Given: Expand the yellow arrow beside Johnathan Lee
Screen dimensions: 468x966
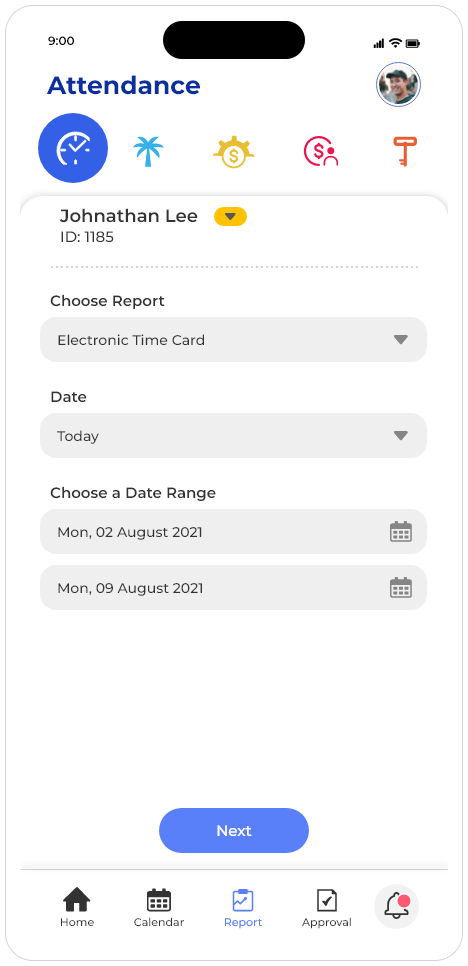Looking at the screenshot, I should pos(230,216).
